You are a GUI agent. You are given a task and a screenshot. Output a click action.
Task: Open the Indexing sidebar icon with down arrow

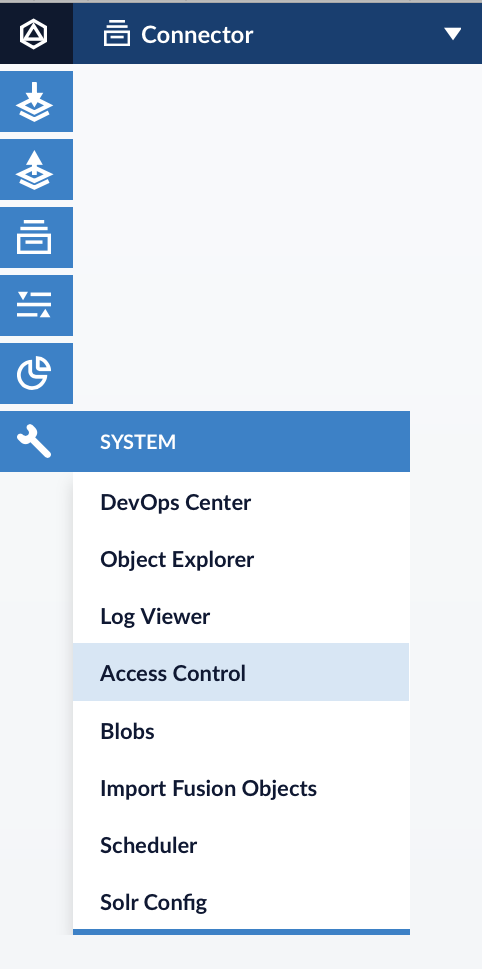click(x=36, y=101)
